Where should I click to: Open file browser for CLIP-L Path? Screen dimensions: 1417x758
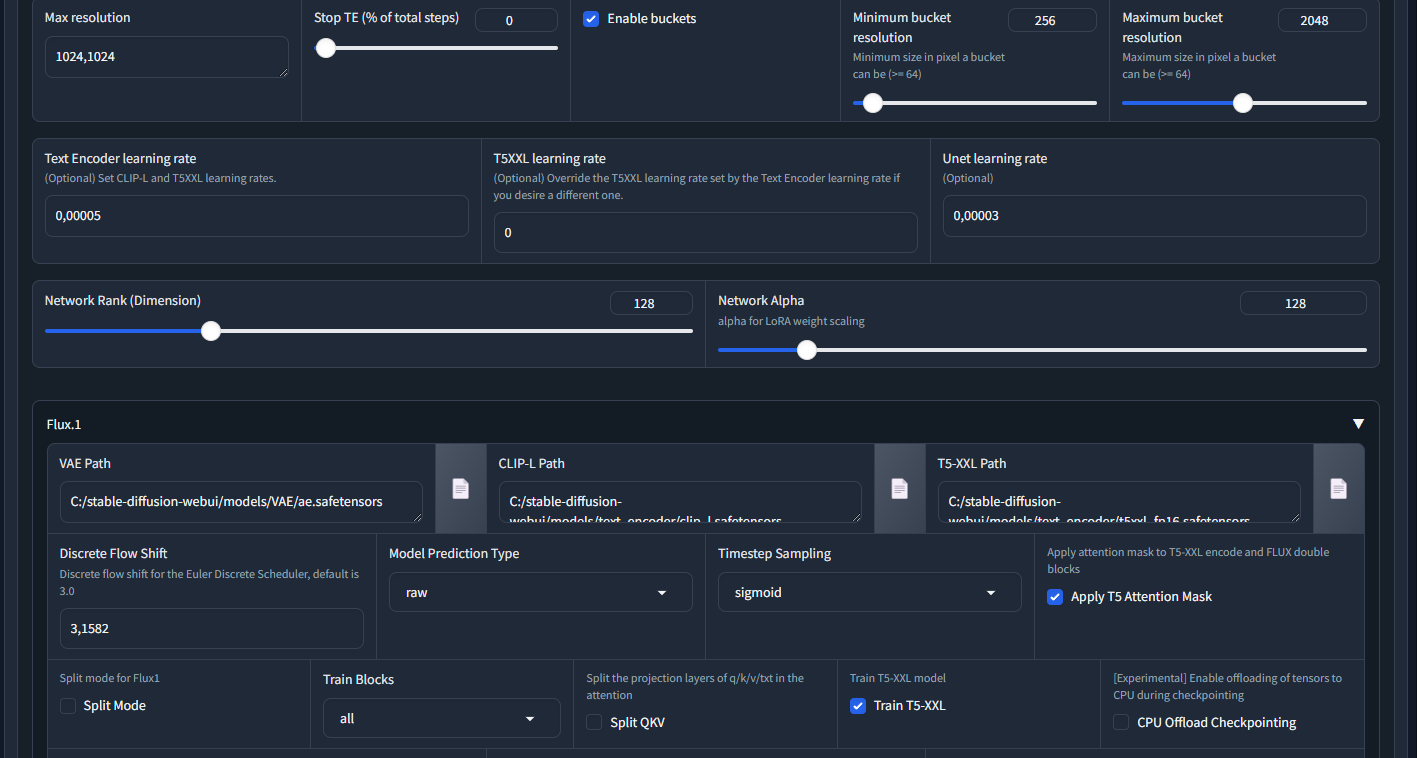[x=900, y=488]
